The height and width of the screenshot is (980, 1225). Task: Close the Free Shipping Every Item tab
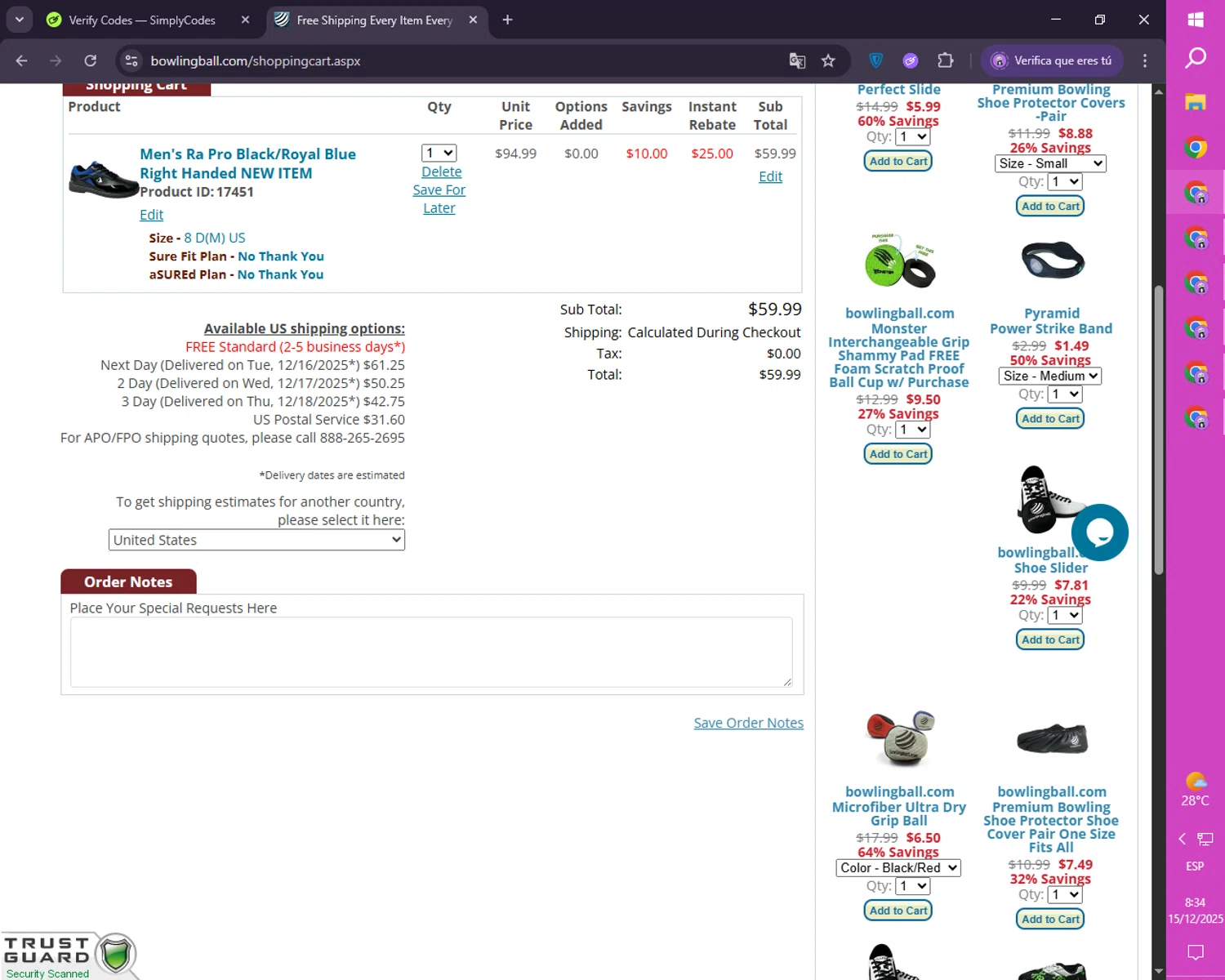tap(473, 20)
